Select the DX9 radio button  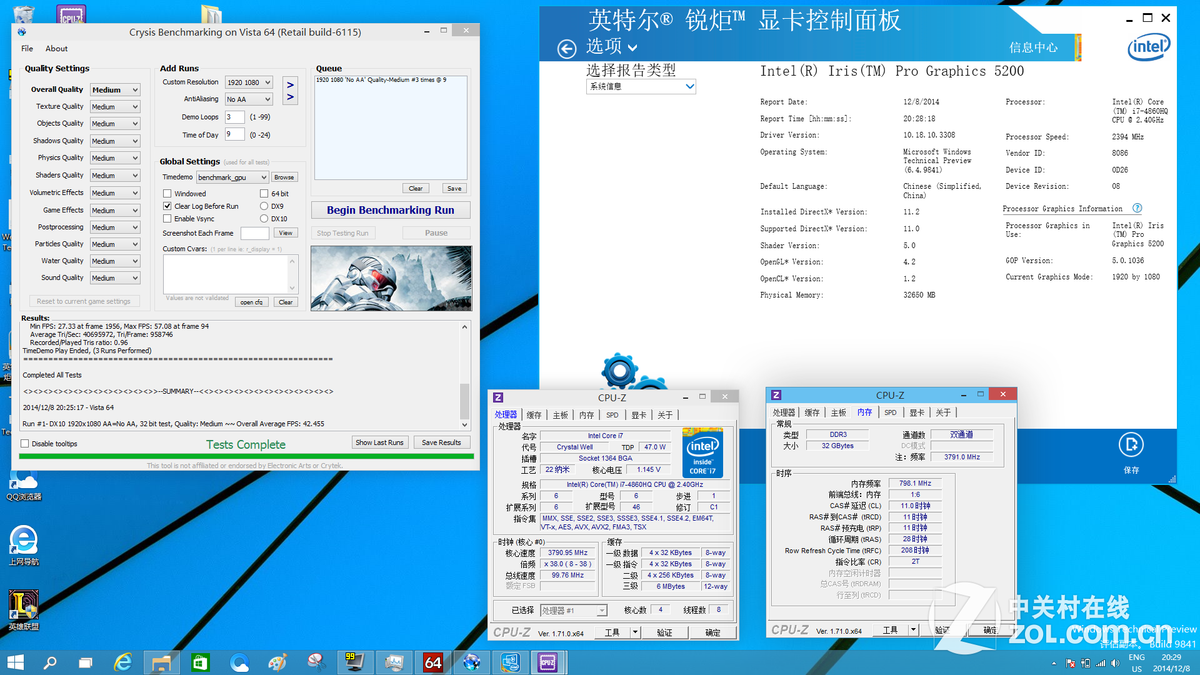264,206
